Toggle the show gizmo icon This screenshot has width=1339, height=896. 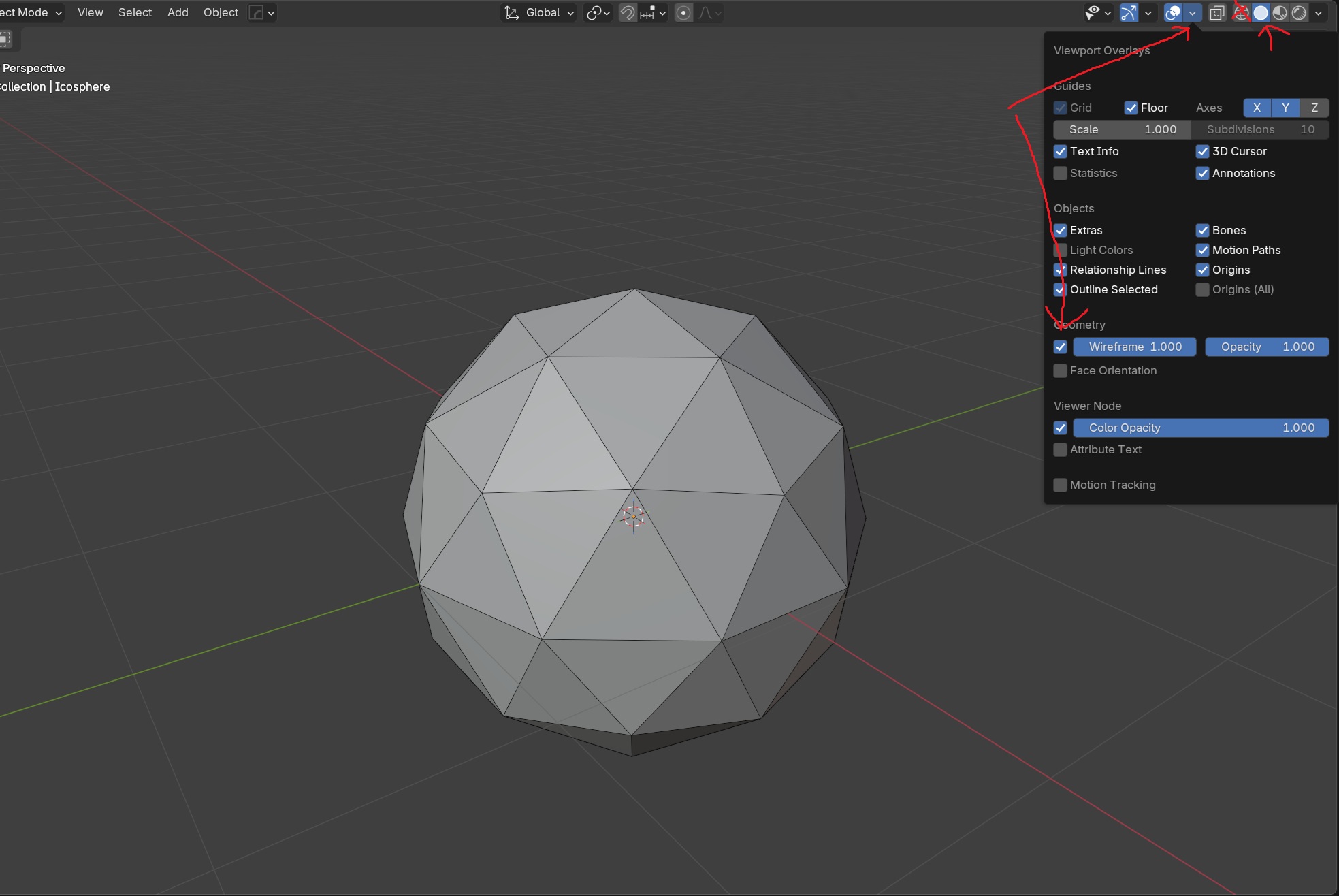click(1129, 13)
